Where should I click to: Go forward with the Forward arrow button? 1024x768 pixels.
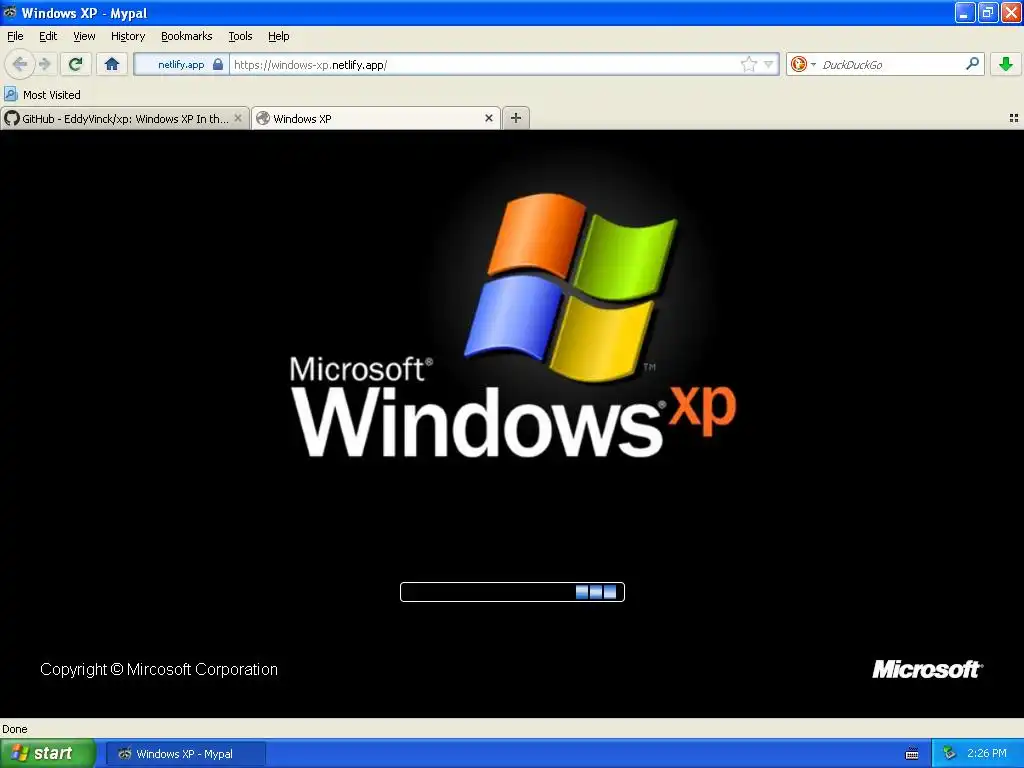[45, 64]
